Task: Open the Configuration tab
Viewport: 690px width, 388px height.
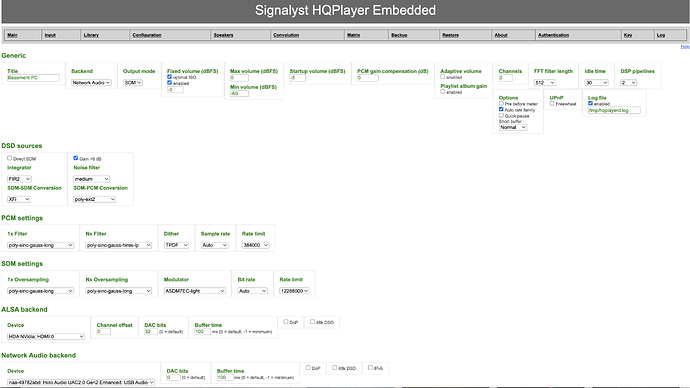Action: coord(147,35)
